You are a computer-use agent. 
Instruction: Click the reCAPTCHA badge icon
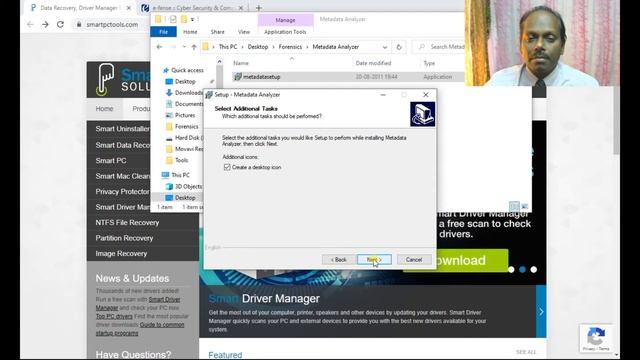(596, 337)
